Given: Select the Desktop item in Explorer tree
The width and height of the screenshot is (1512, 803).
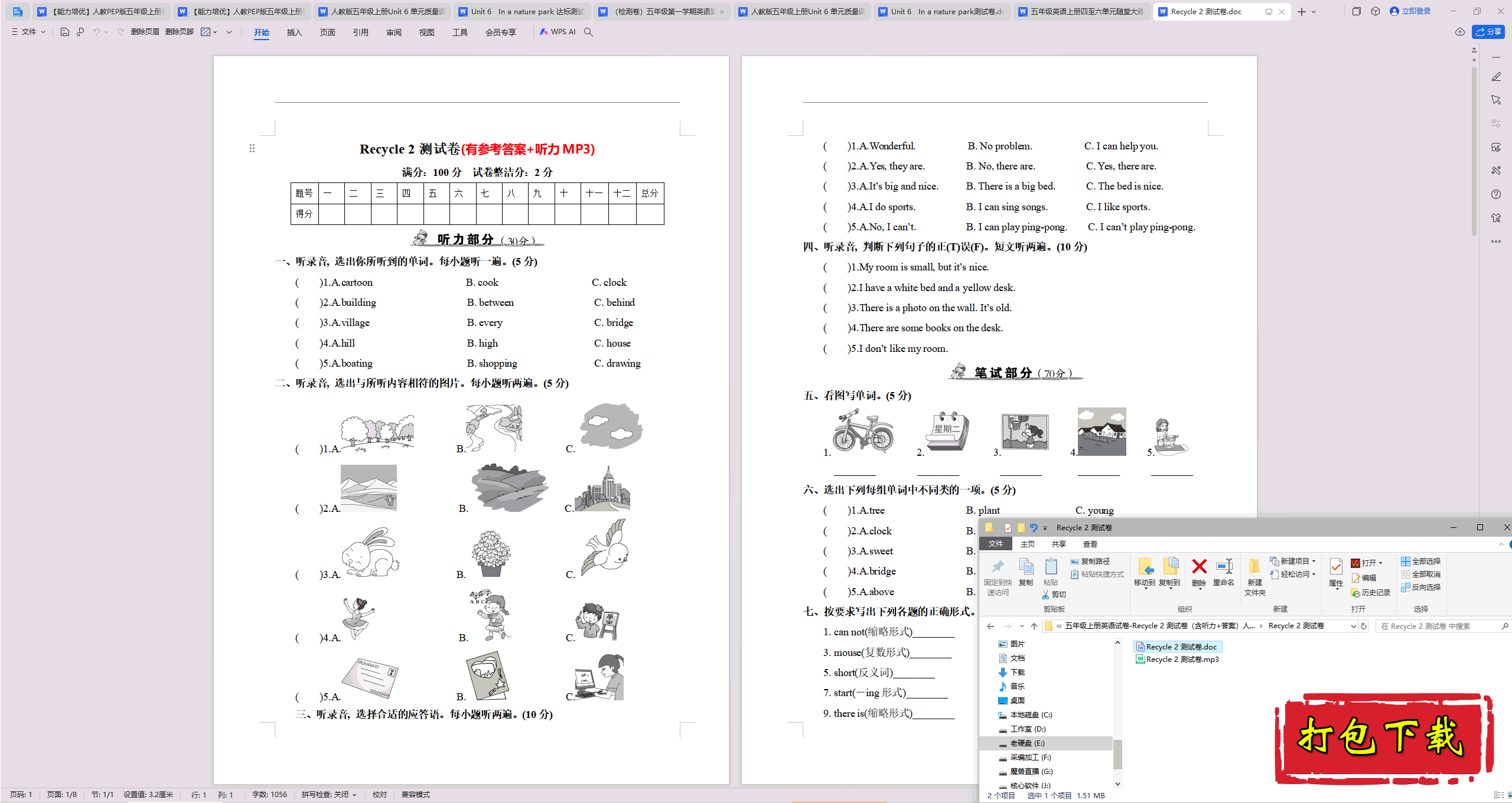Looking at the screenshot, I should (x=1011, y=701).
